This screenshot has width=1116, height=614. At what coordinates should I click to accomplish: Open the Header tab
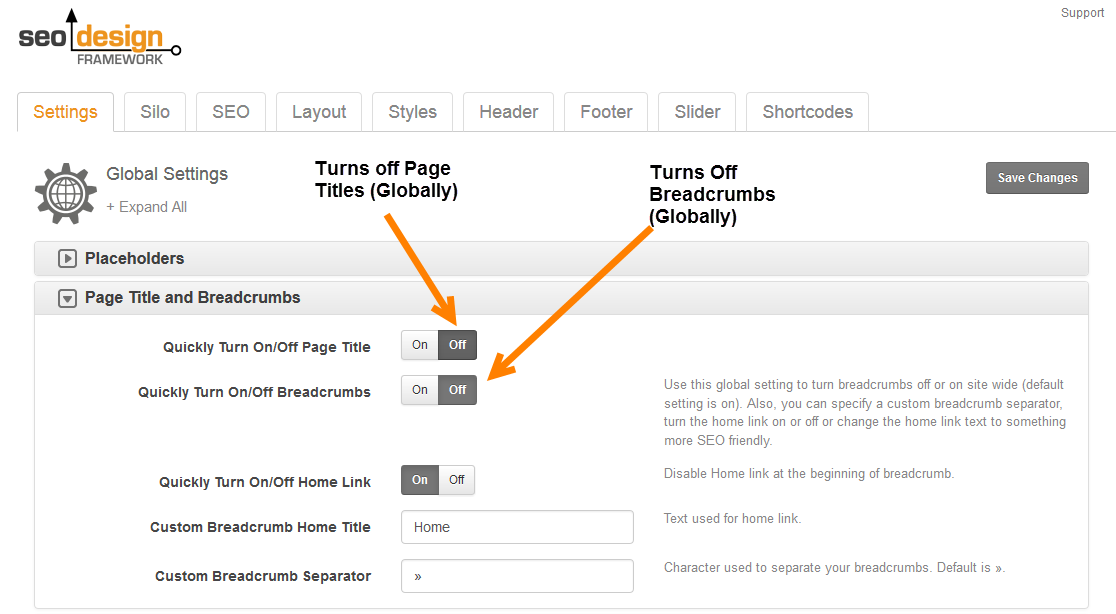tap(508, 112)
